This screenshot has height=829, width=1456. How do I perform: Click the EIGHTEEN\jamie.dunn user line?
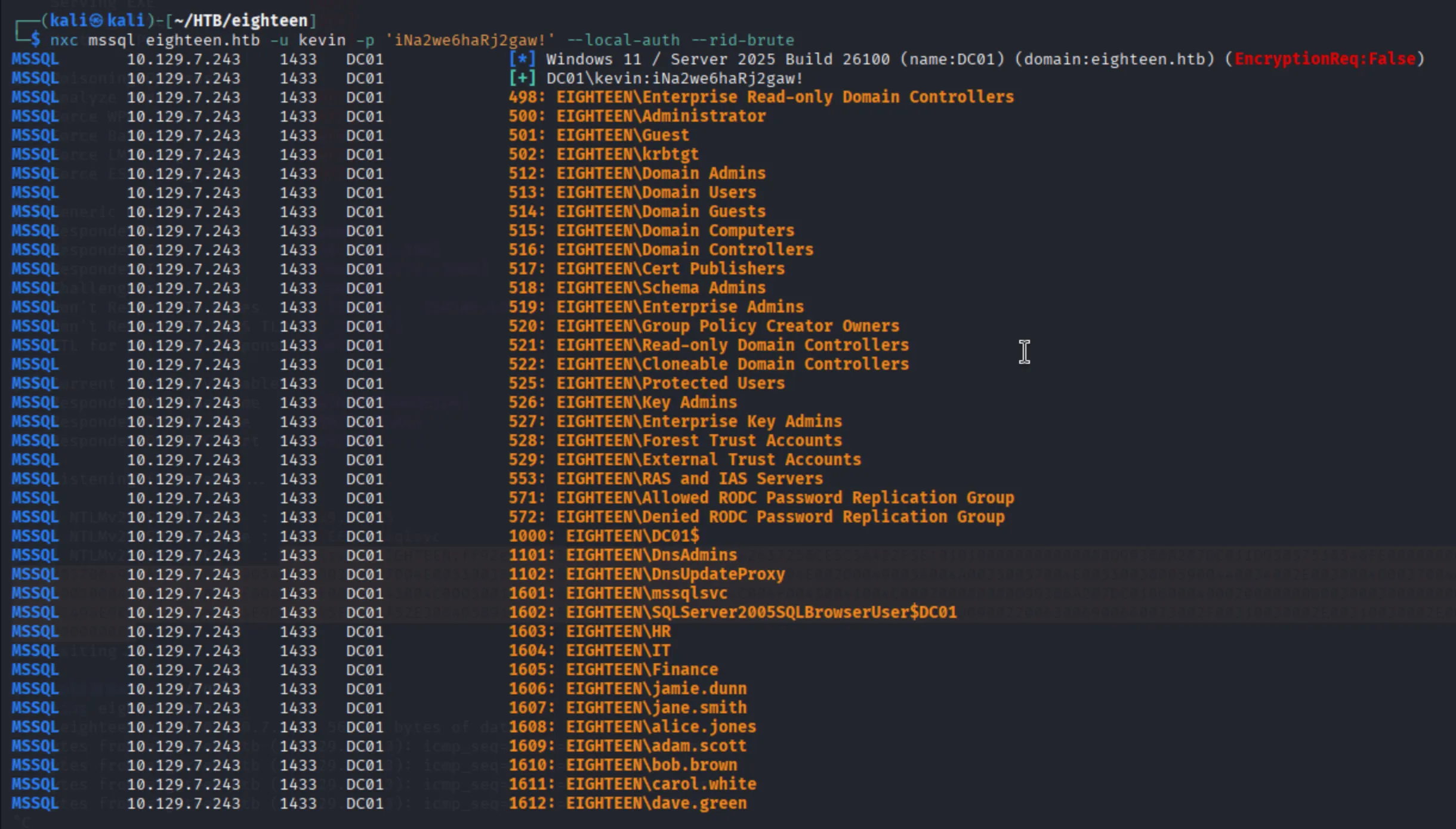pos(656,689)
